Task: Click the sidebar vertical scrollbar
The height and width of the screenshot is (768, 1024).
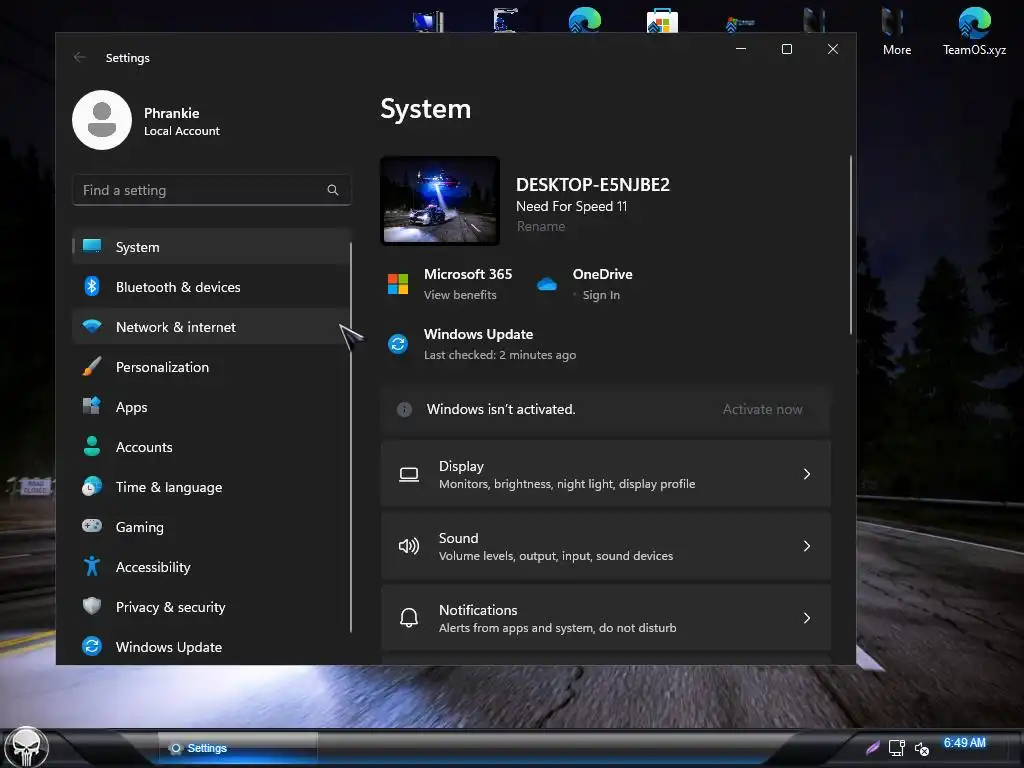Action: (351, 437)
